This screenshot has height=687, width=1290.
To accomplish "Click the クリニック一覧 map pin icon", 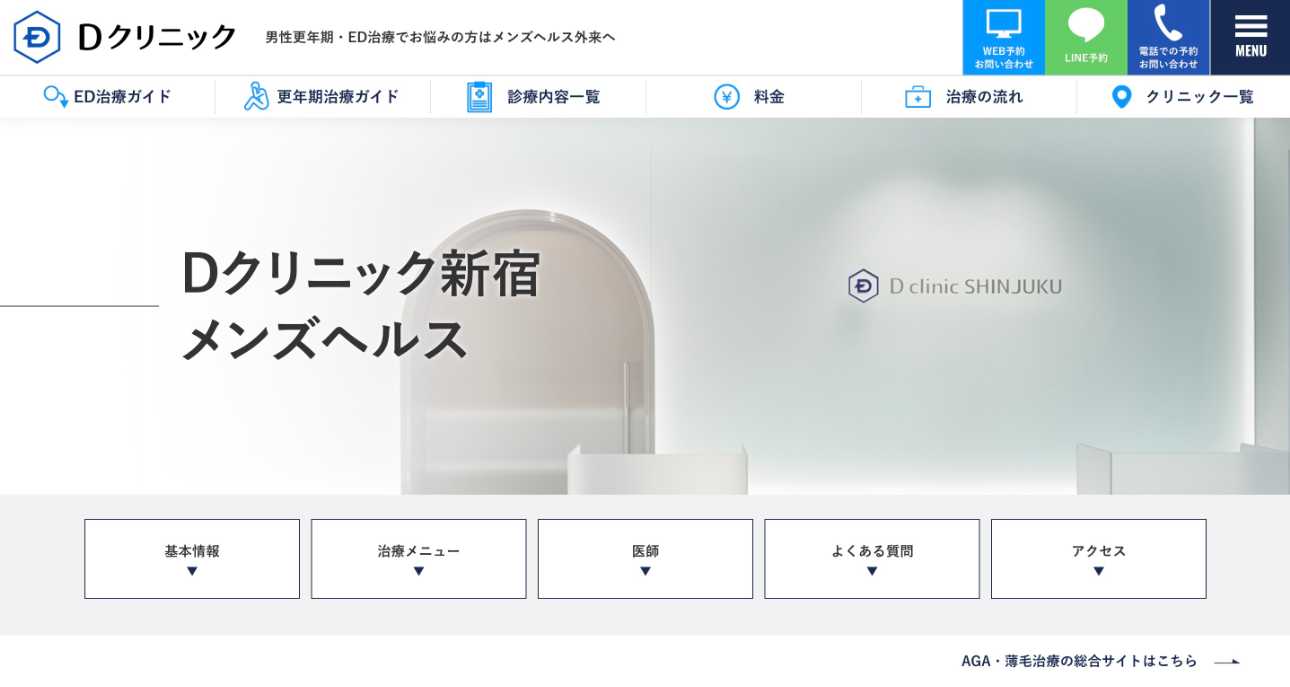I will (1122, 97).
